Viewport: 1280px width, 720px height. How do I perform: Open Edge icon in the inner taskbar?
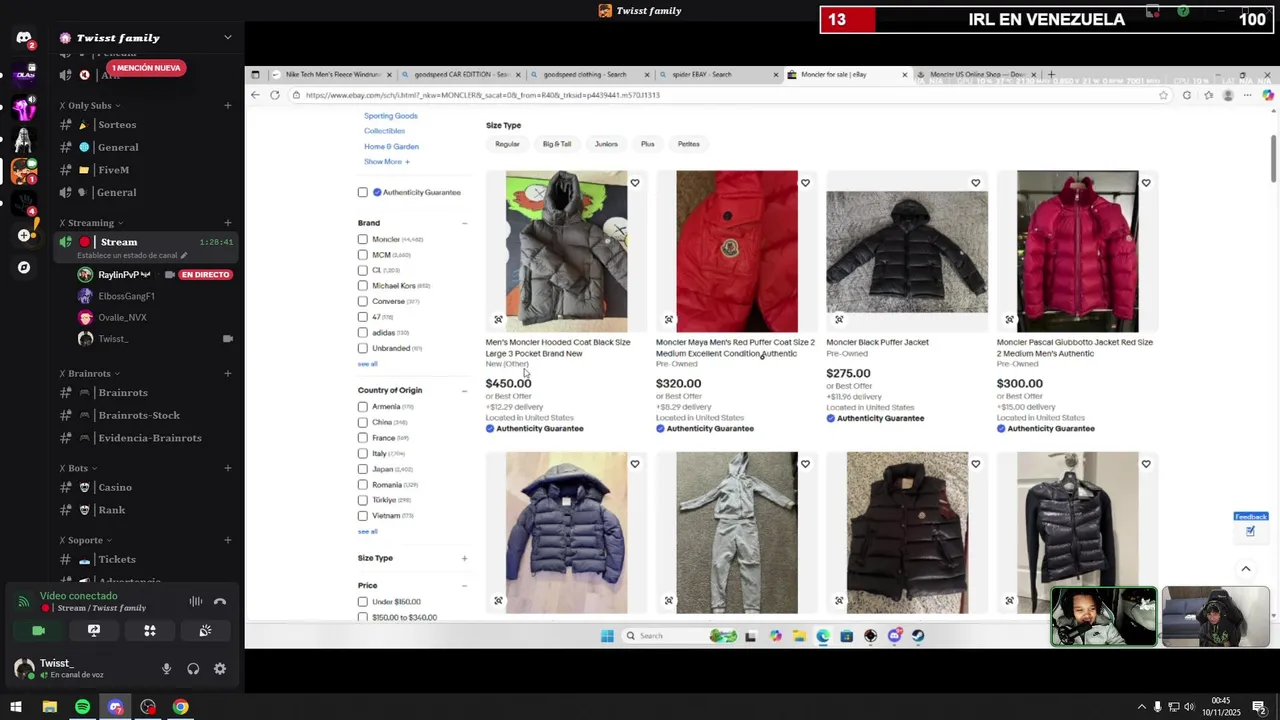(822, 636)
